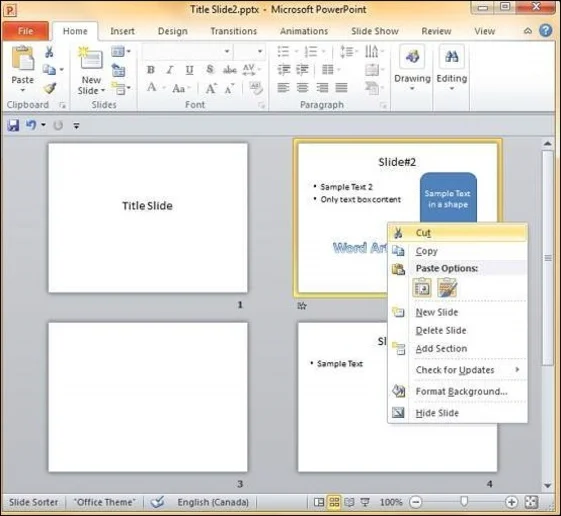This screenshot has height=516, width=561.
Task: Switch to the Animations tab
Action: tap(304, 31)
